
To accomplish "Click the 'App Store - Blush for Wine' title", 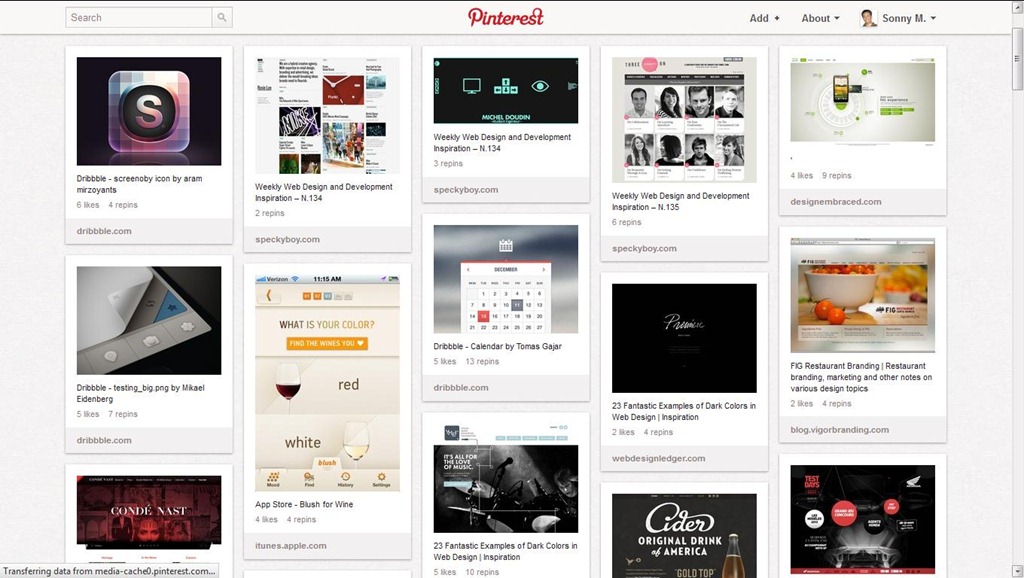I will click(x=304, y=504).
